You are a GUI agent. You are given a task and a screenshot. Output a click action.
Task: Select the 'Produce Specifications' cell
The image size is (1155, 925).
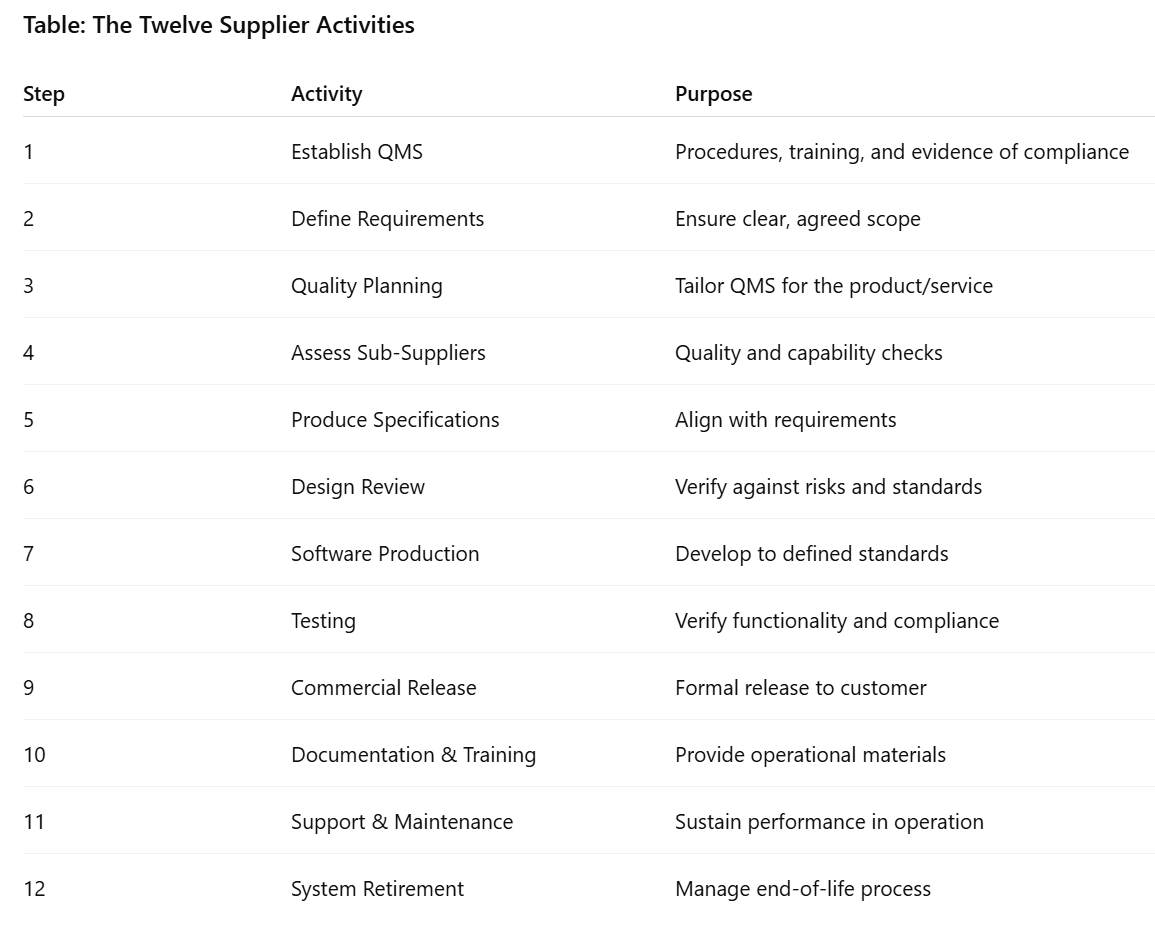click(395, 420)
